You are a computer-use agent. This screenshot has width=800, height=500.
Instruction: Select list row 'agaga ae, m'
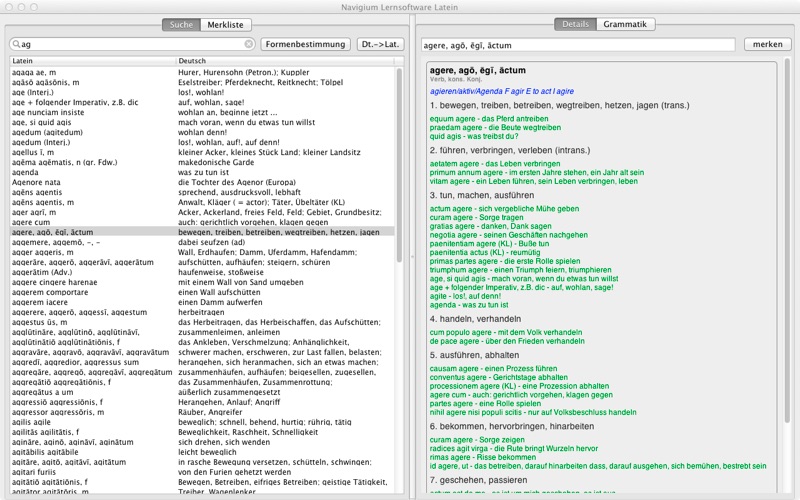pyautogui.click(x=202, y=72)
